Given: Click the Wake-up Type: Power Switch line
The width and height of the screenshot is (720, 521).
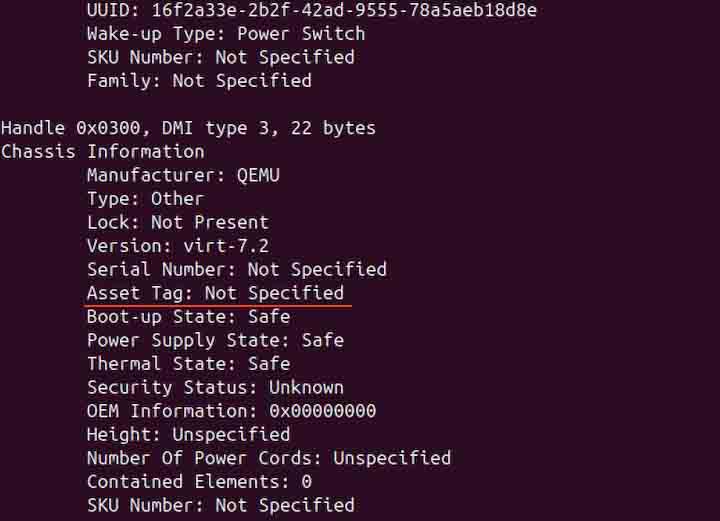Looking at the screenshot, I should tap(225, 33).
